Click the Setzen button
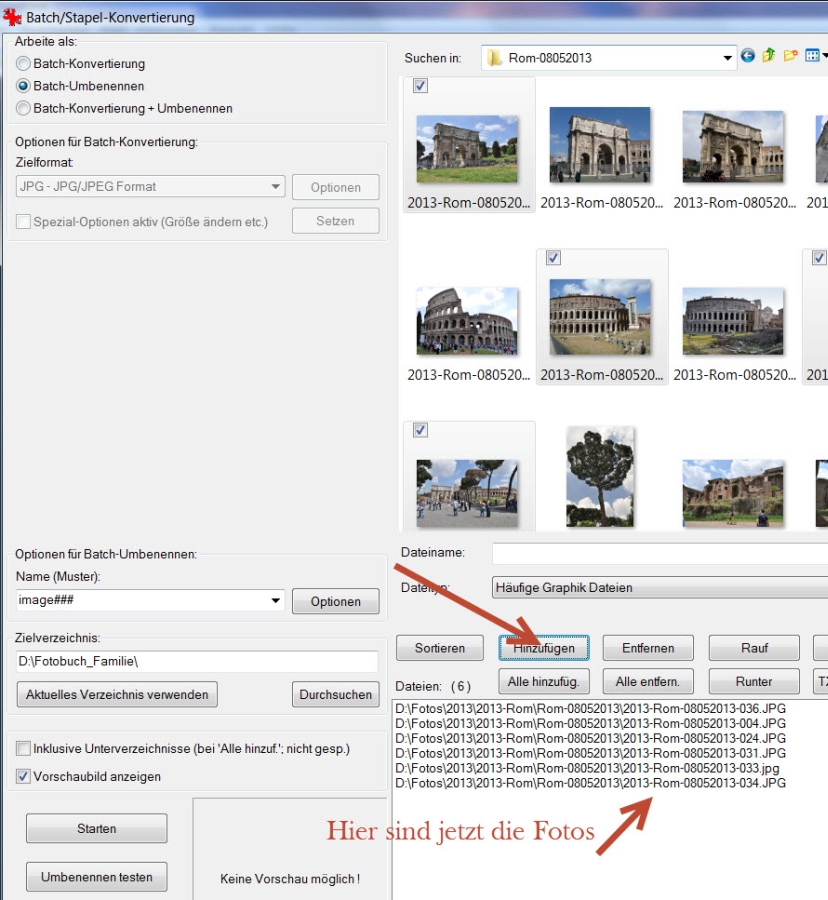 click(336, 221)
